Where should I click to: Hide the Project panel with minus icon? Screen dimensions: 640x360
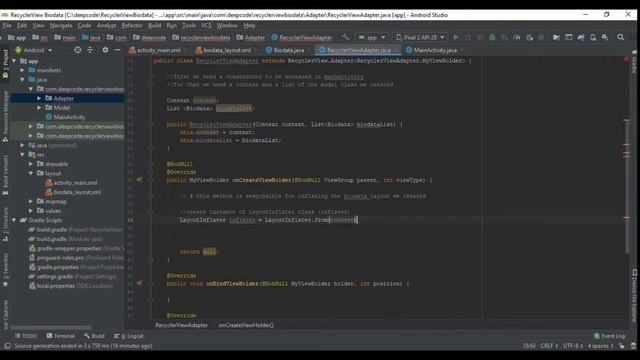[x=117, y=50]
